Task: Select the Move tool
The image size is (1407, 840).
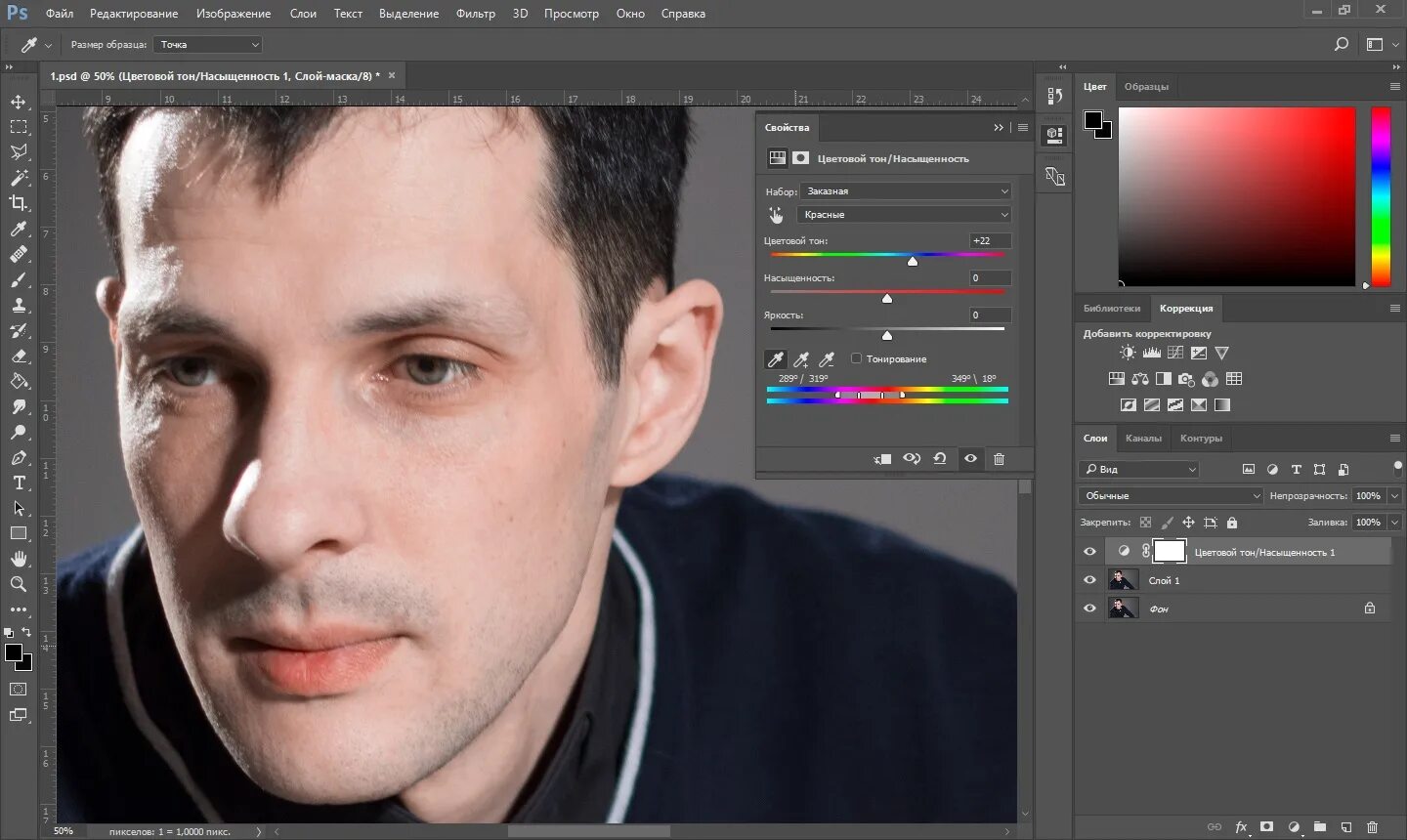Action: click(19, 102)
